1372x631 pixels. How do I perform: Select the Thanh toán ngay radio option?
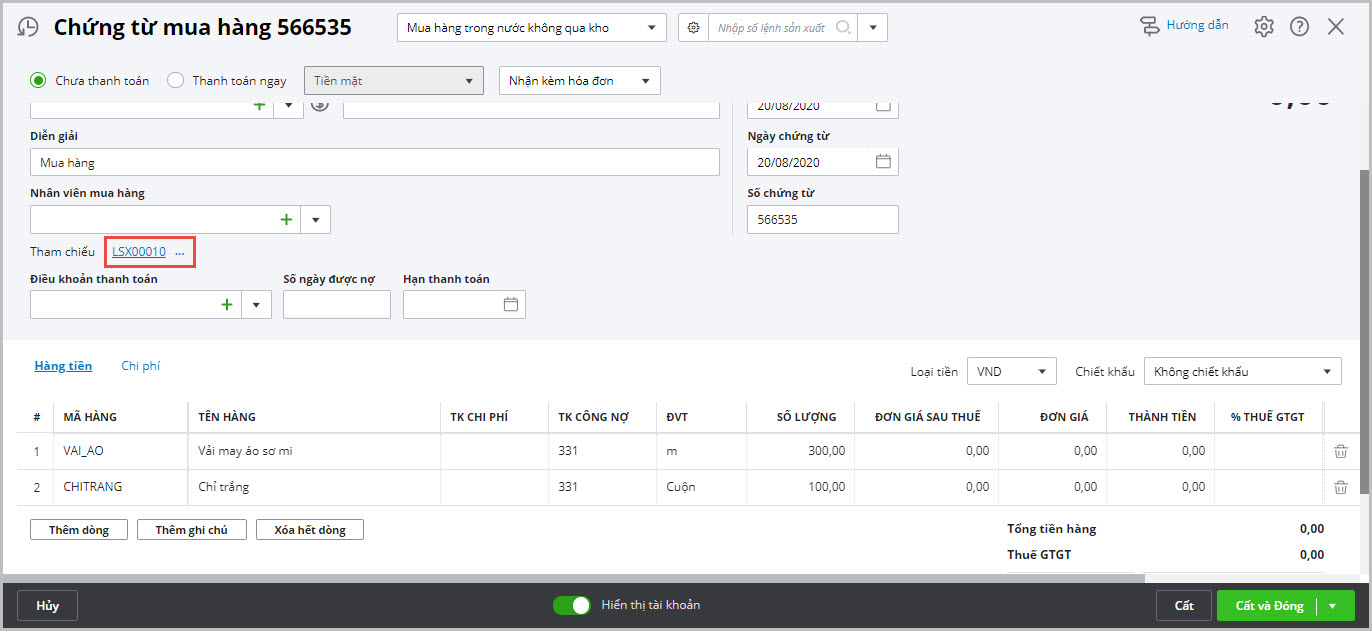click(175, 81)
